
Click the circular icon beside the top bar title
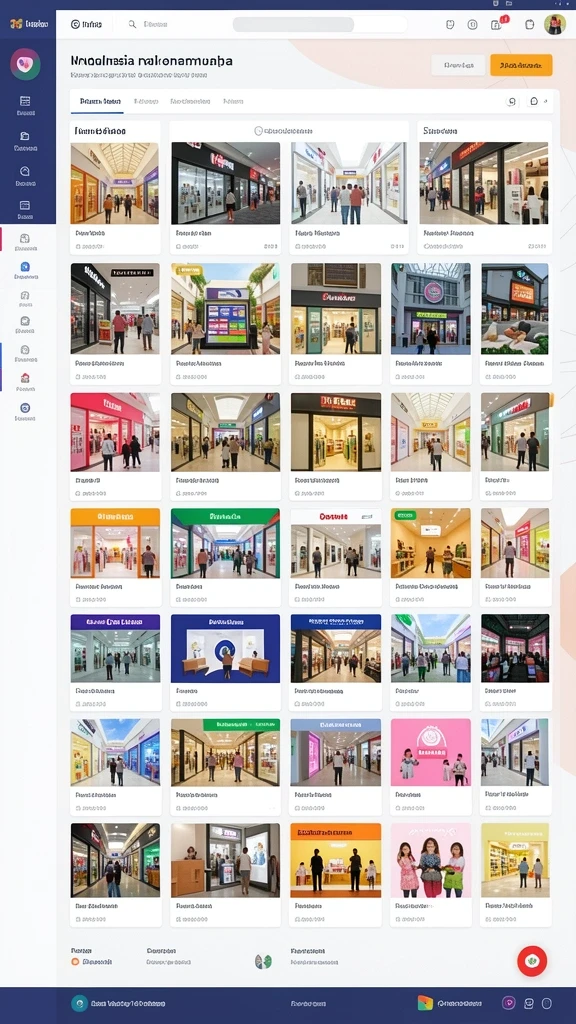tap(75, 24)
